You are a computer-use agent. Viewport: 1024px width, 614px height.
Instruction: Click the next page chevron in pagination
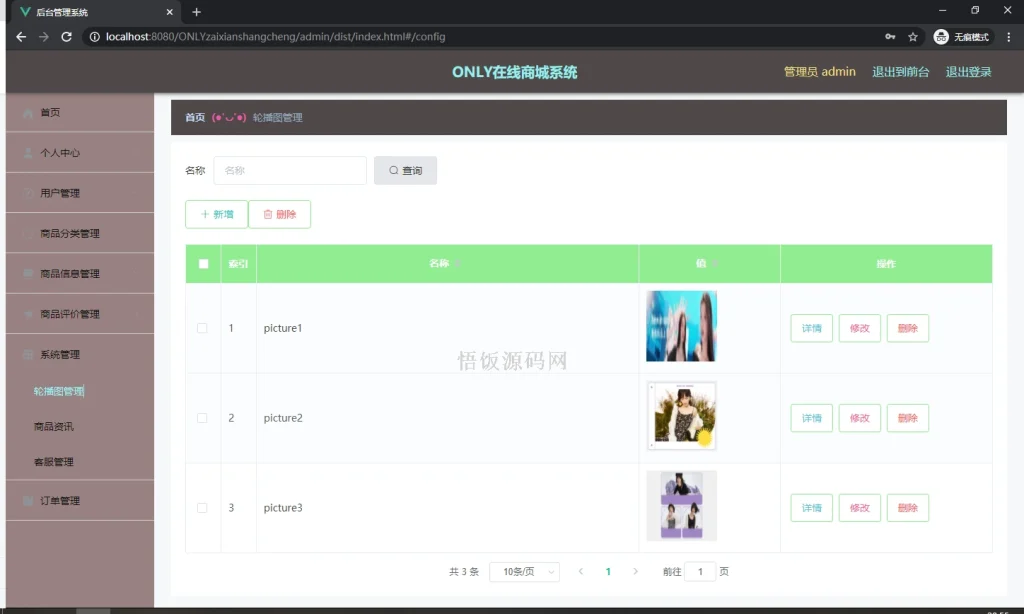[636, 571]
